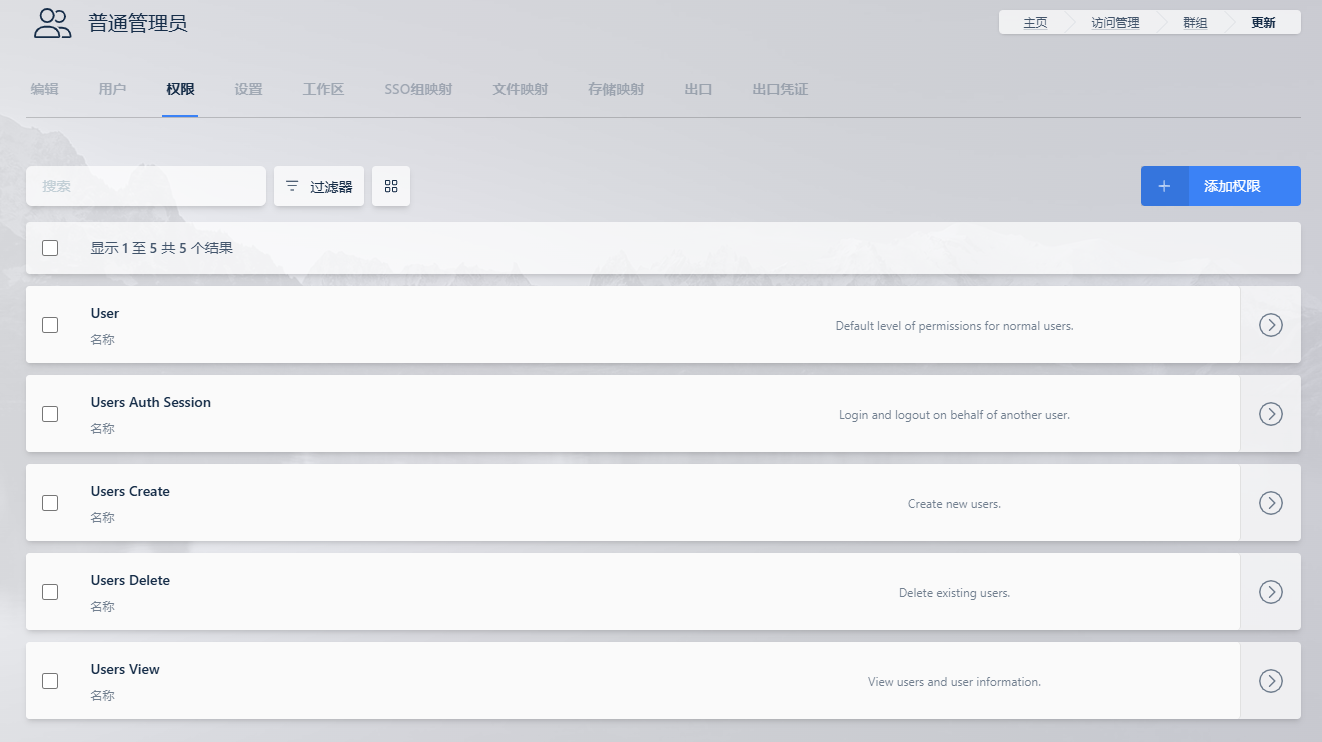
Task: Click the 显示 1 至 5 共 5 个结果 text
Action: click(x=161, y=248)
